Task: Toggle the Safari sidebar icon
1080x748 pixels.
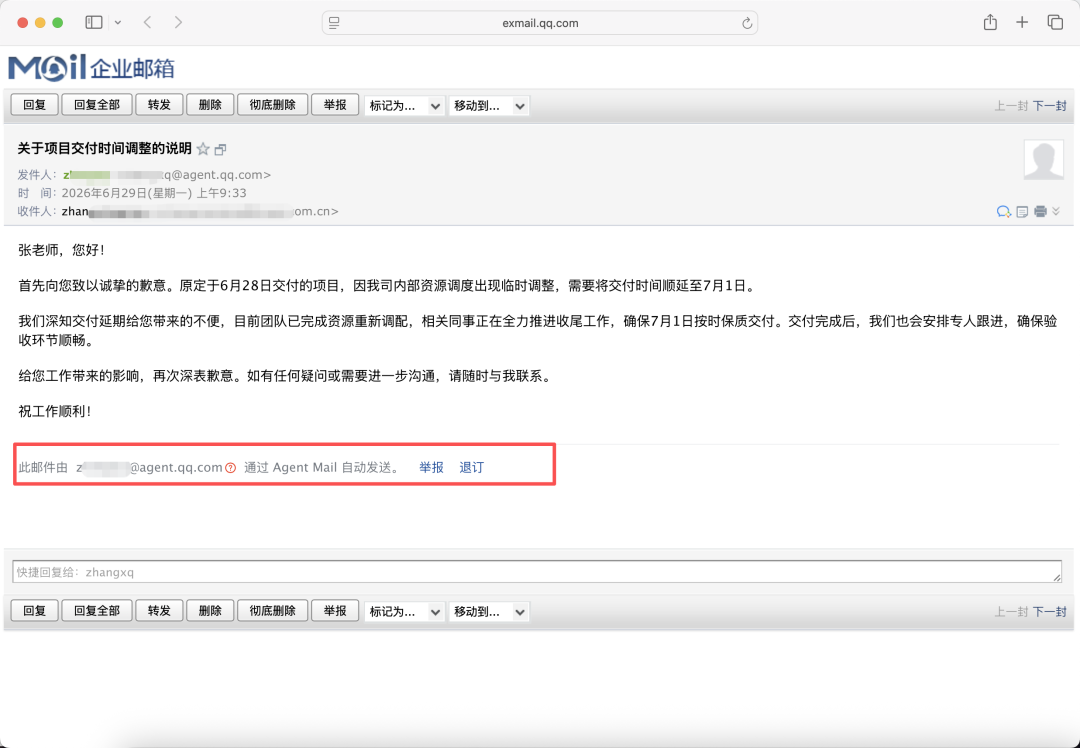Action: (x=94, y=23)
